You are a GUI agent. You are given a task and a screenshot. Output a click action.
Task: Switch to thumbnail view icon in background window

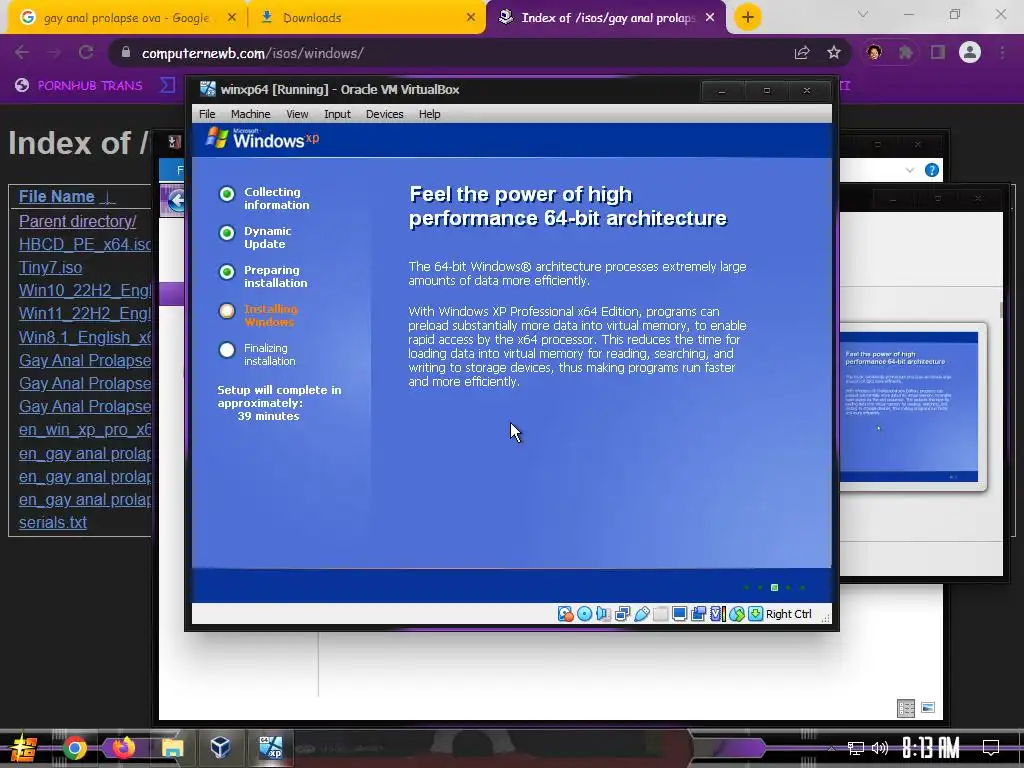pyautogui.click(x=928, y=708)
